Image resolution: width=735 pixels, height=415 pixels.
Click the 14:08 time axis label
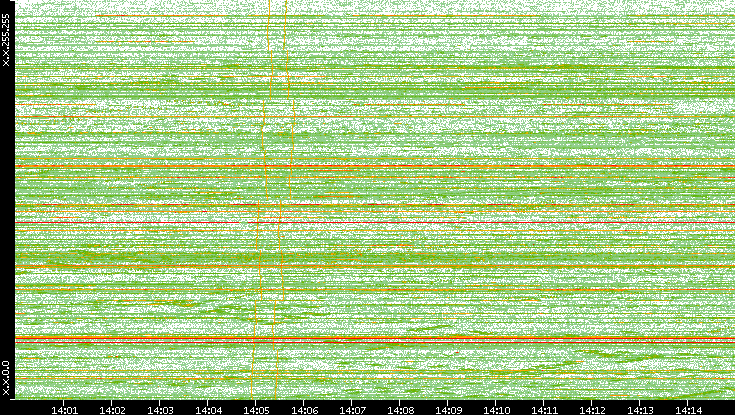pos(400,410)
